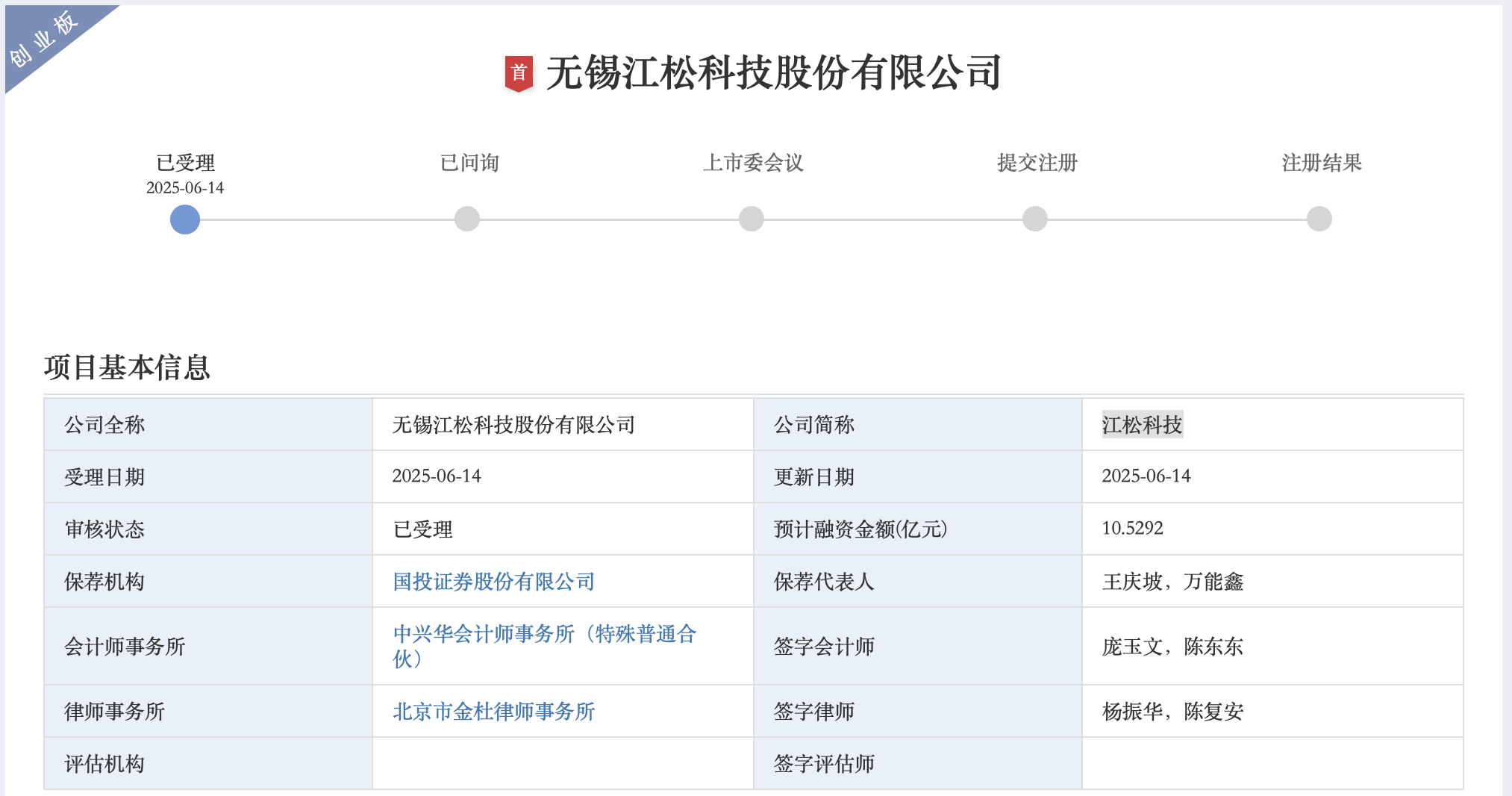Click the 公司简称 label cell
Image resolution: width=1512 pixels, height=796 pixels.
pyautogui.click(x=918, y=424)
